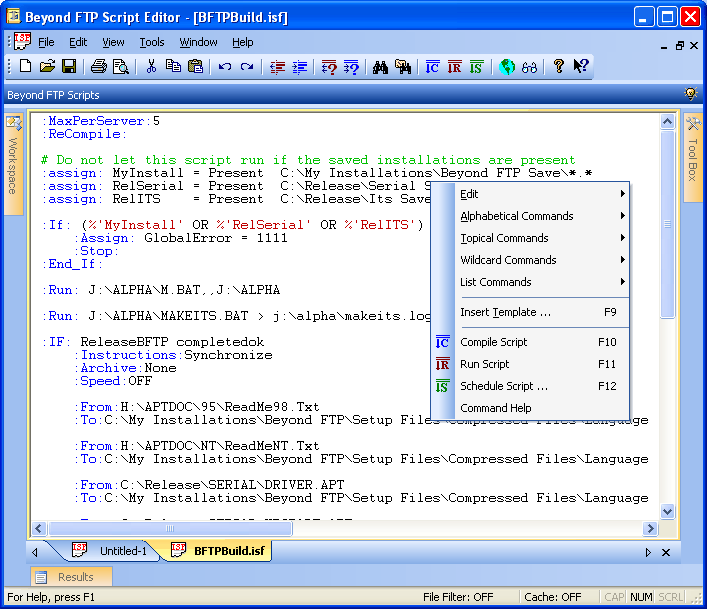
Task: Click the ISF document icon in menu bar
Action: tap(22, 41)
